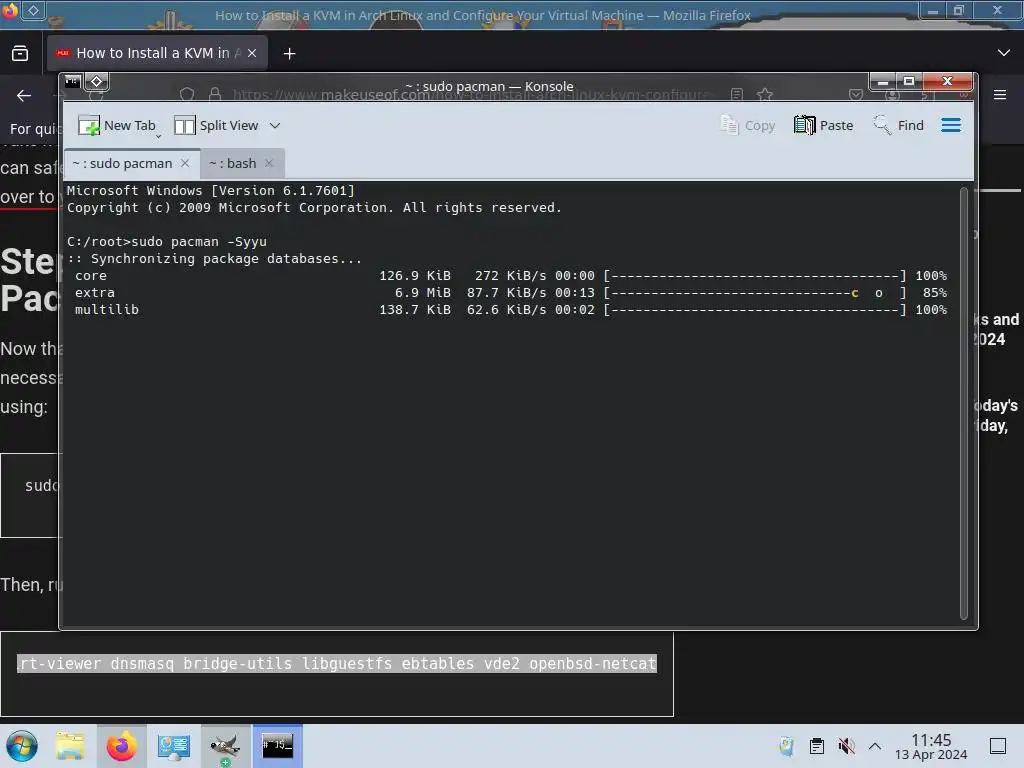The width and height of the screenshot is (1024, 768).
Task: Open the Konsole hamburger menu
Action: pyautogui.click(x=951, y=125)
